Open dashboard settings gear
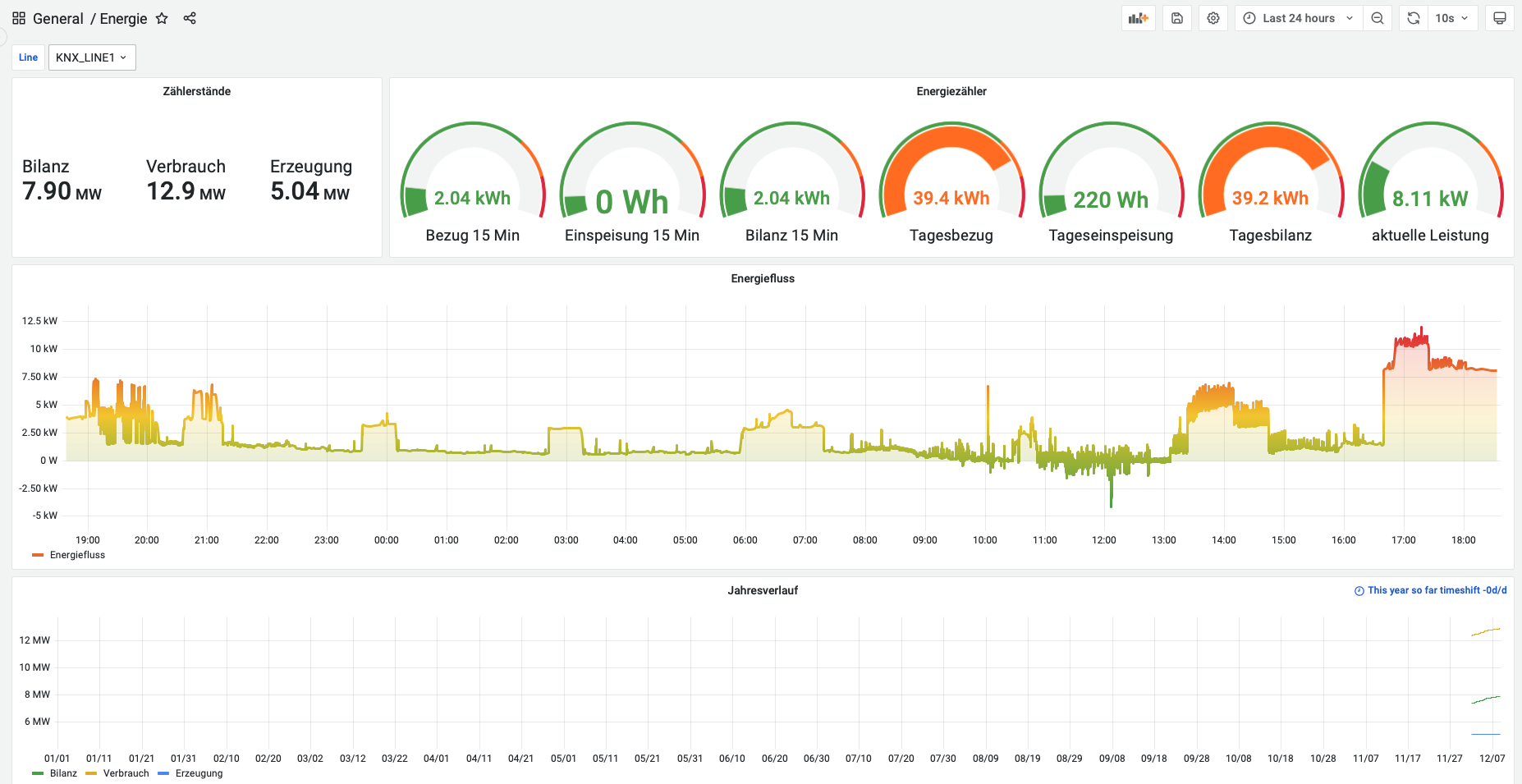Screen dimensions: 1522x784 click(1213, 18)
